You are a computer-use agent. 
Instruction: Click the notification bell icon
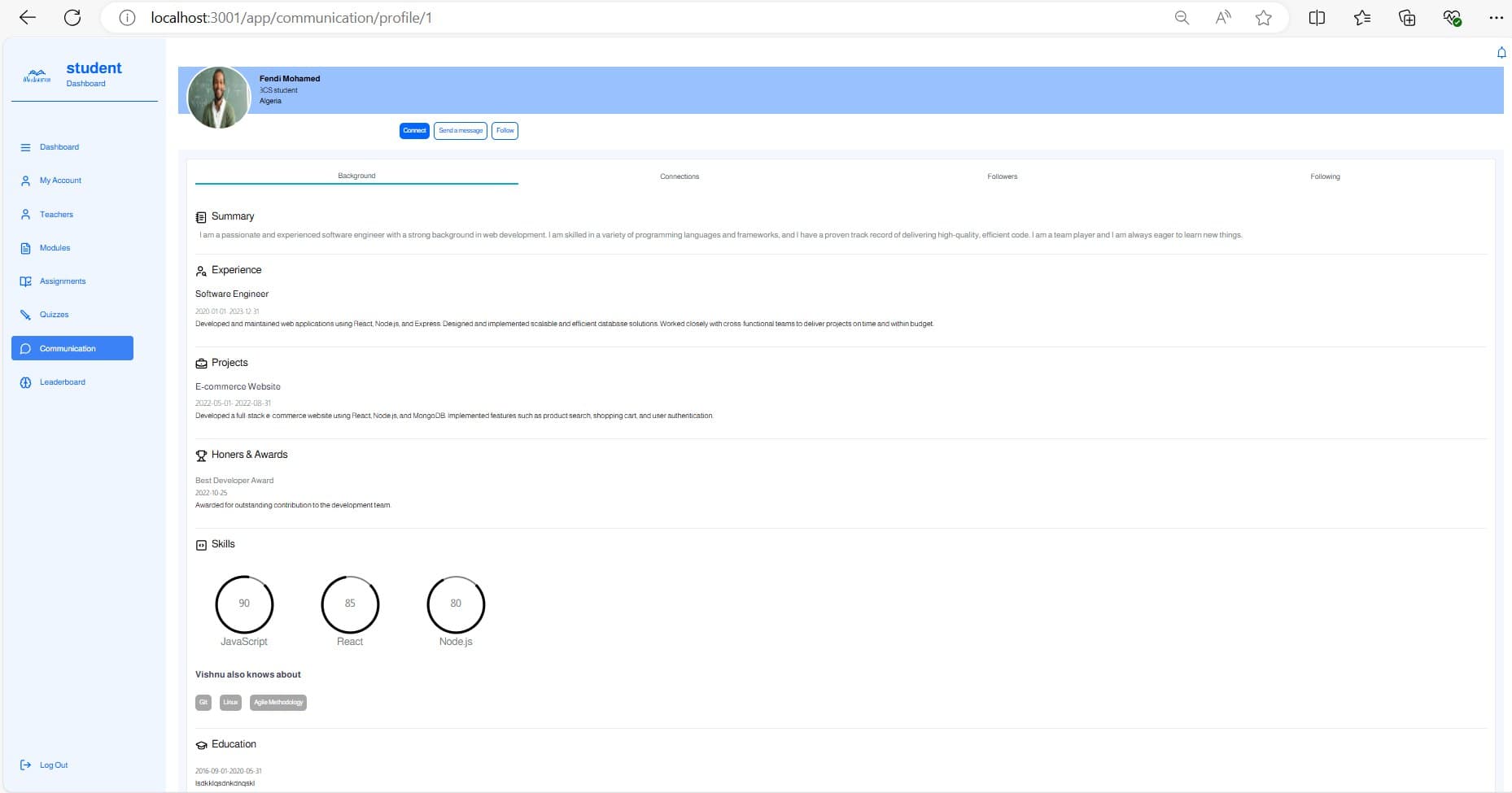[1501, 53]
